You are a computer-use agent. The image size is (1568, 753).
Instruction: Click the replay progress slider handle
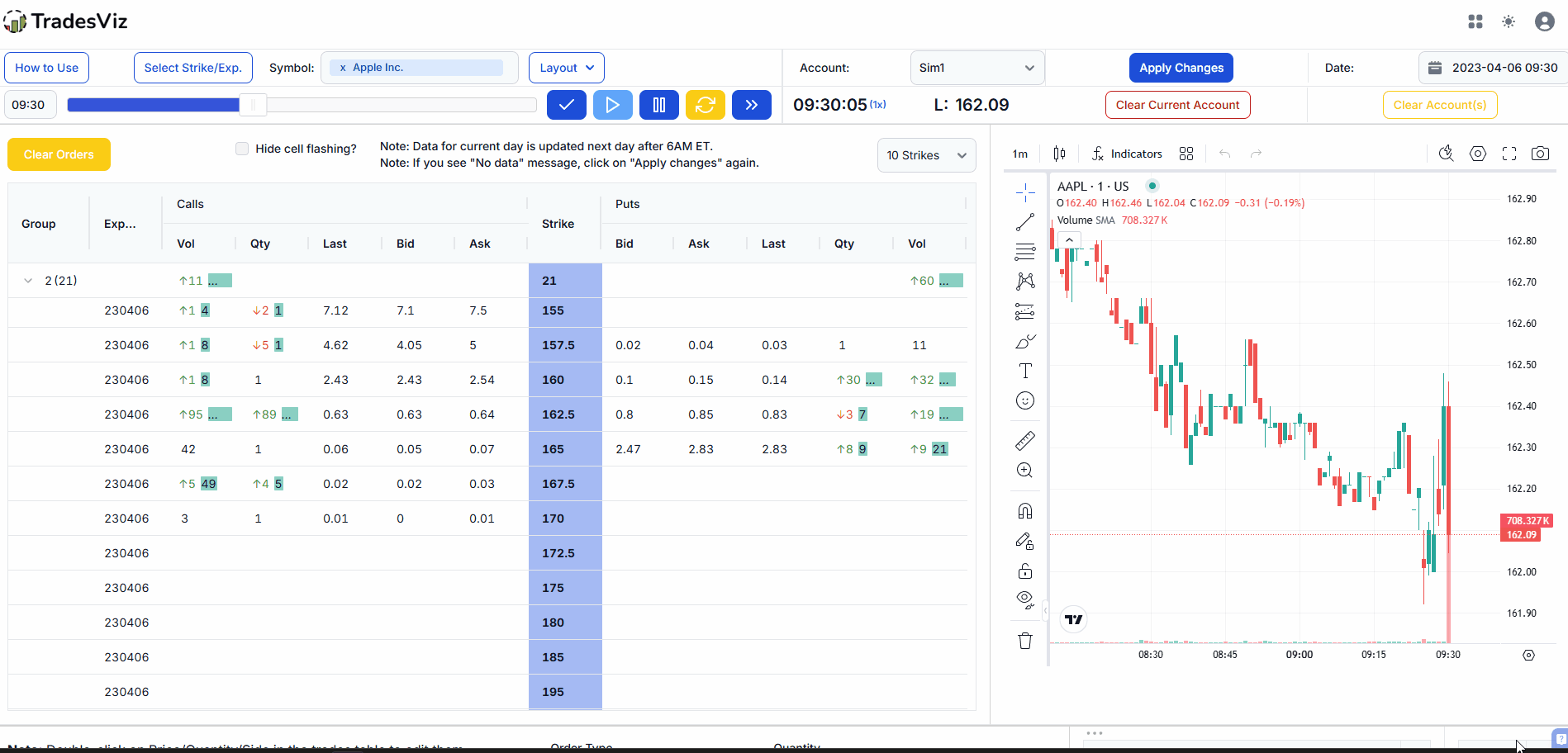253,105
